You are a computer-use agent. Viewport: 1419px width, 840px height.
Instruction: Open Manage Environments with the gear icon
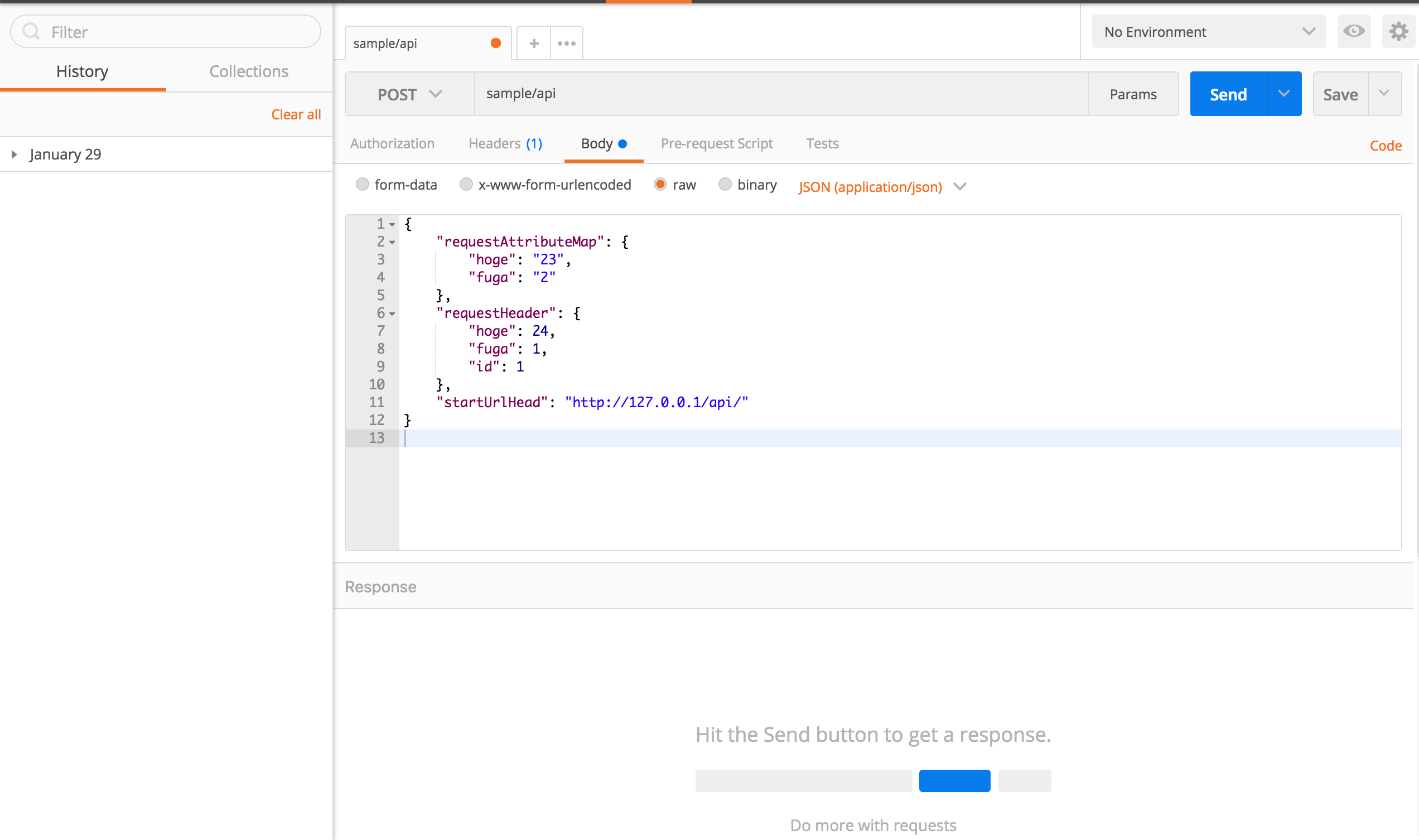click(1398, 31)
